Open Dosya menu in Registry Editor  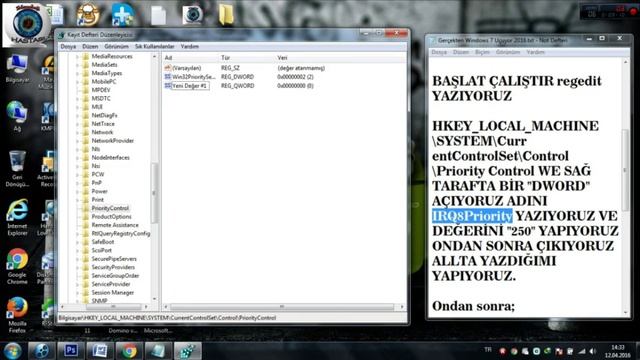[68, 47]
